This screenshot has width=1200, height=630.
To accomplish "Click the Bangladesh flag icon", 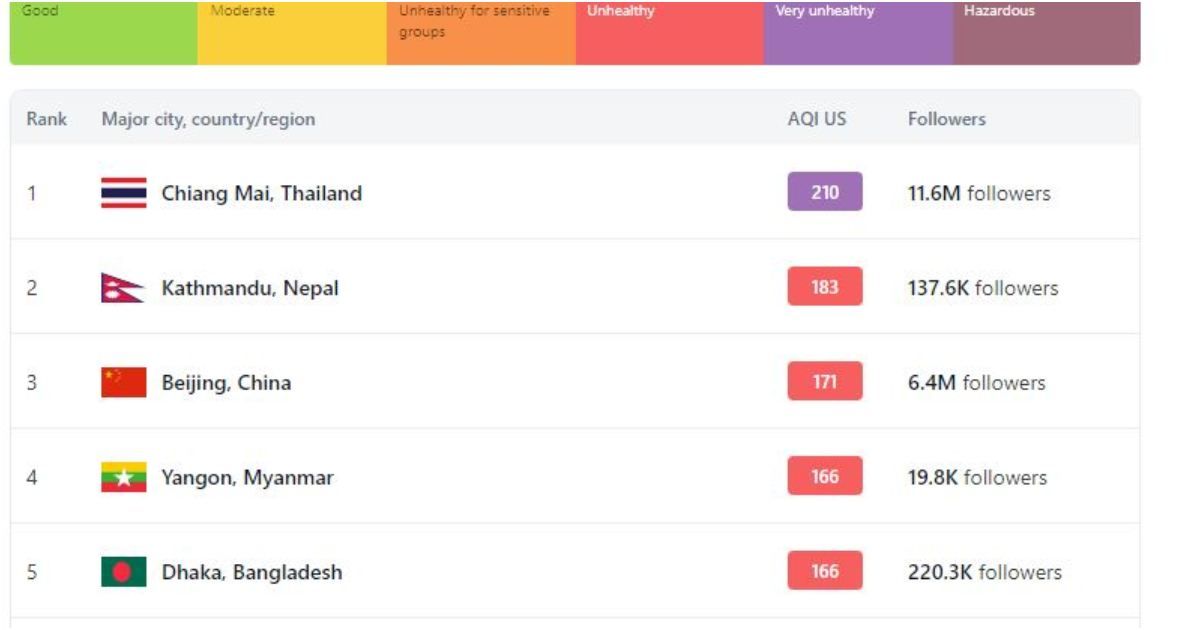I will tap(123, 572).
